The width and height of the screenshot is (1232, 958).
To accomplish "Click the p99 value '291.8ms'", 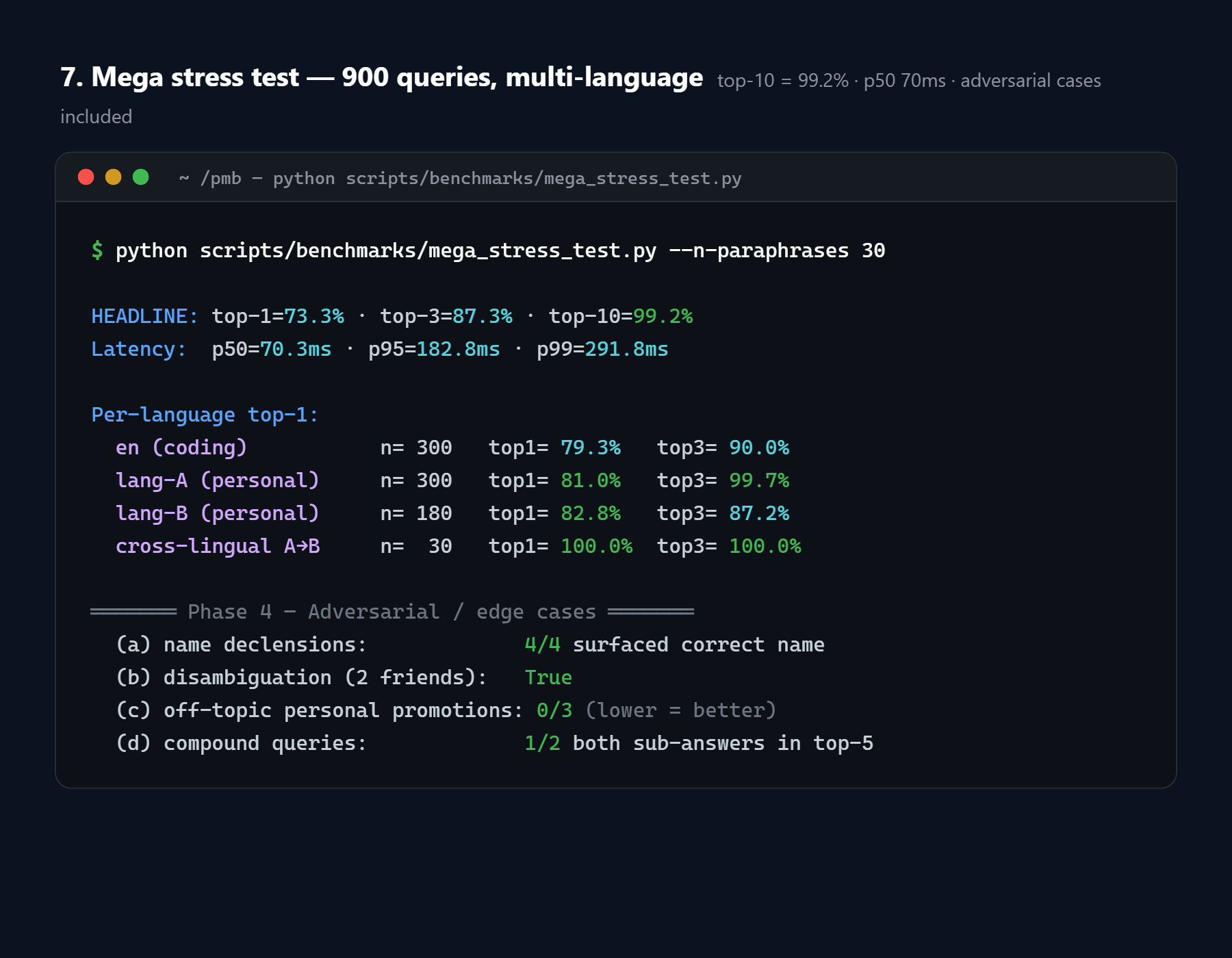I will click(x=626, y=349).
